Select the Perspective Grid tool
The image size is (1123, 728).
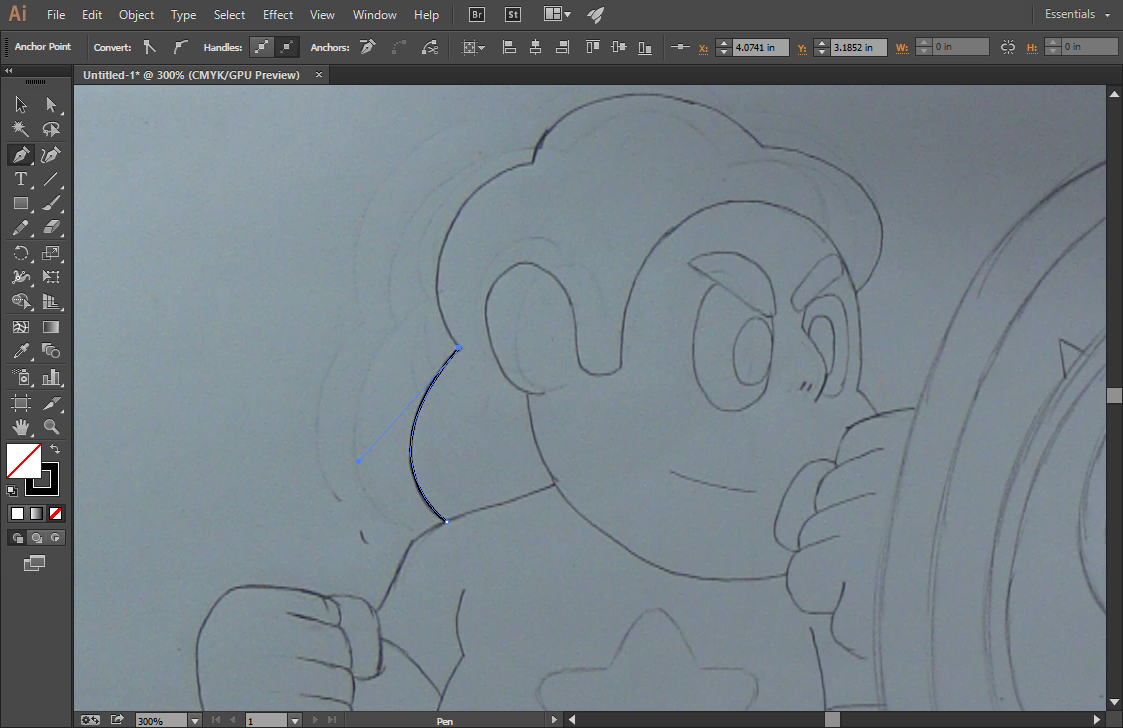[x=51, y=302]
